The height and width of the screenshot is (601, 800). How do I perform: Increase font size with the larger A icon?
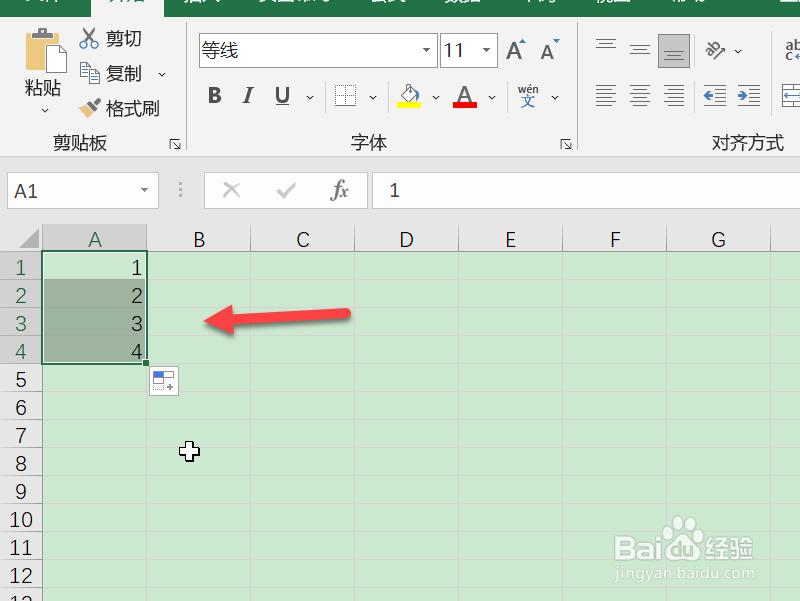pos(515,50)
